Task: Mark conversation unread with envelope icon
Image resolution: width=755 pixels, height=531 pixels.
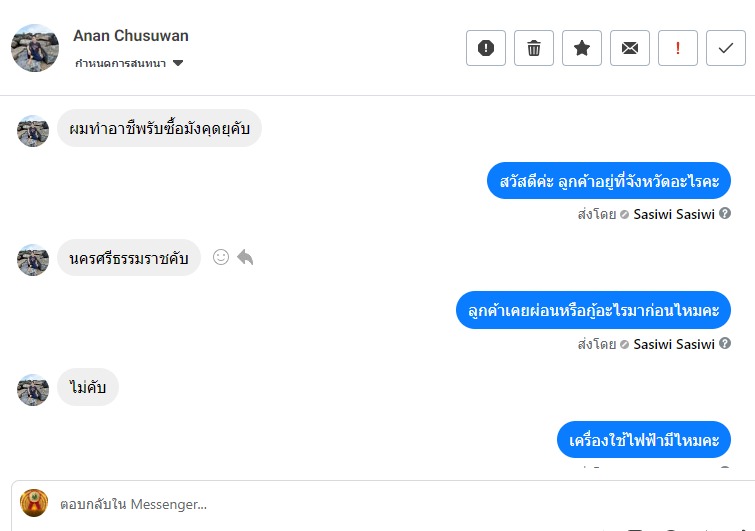Action: click(x=630, y=48)
